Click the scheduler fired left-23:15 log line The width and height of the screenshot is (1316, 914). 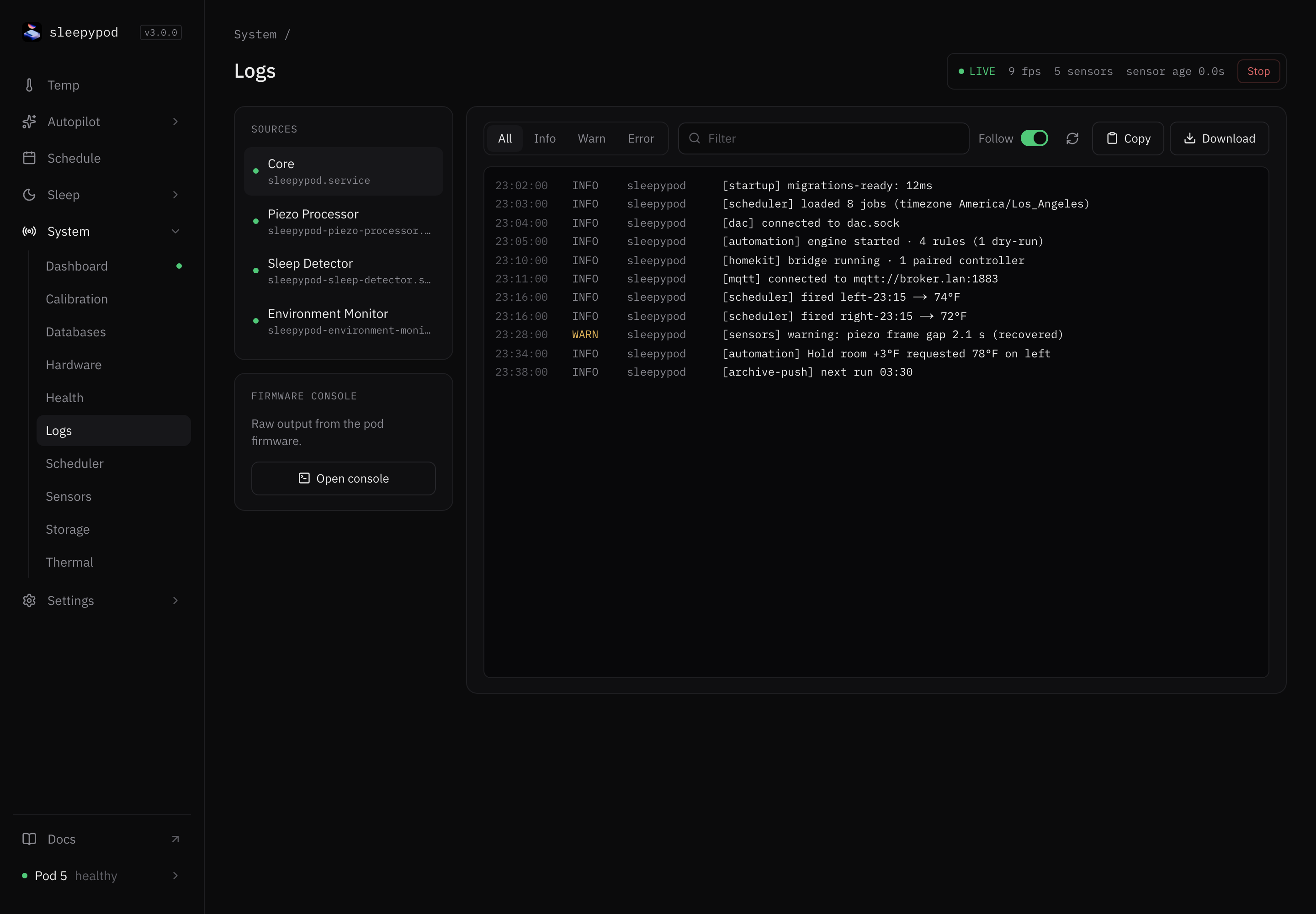(x=876, y=297)
